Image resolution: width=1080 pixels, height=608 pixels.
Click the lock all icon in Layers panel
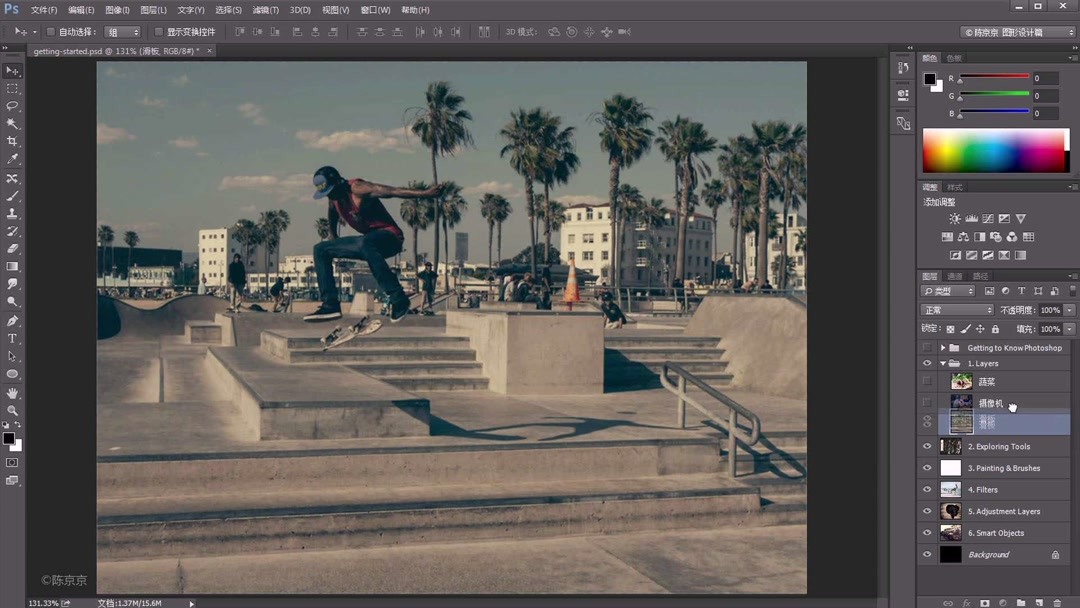click(994, 328)
